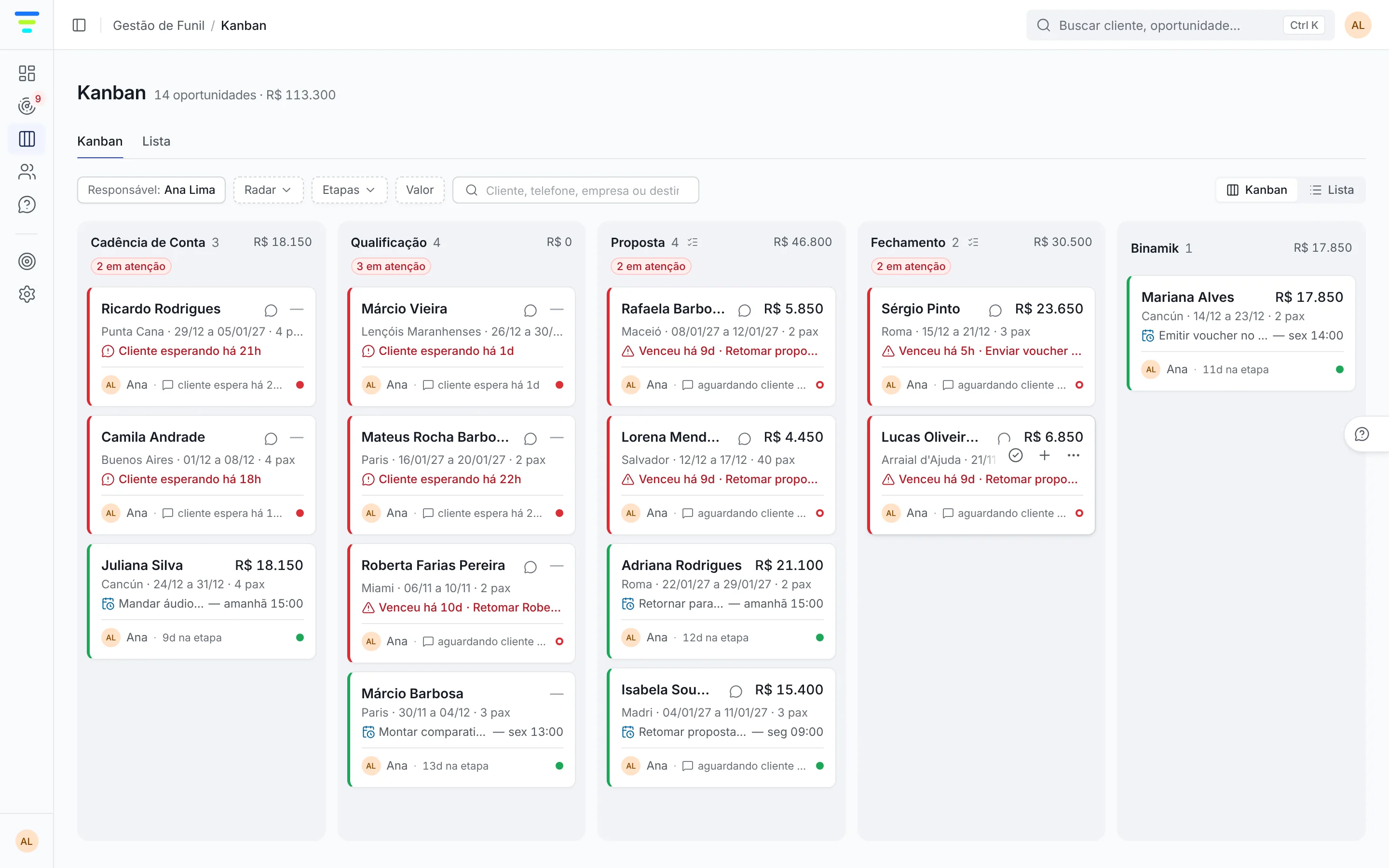Open the clients people icon in sidebar
The height and width of the screenshot is (868, 1389).
pos(27,172)
